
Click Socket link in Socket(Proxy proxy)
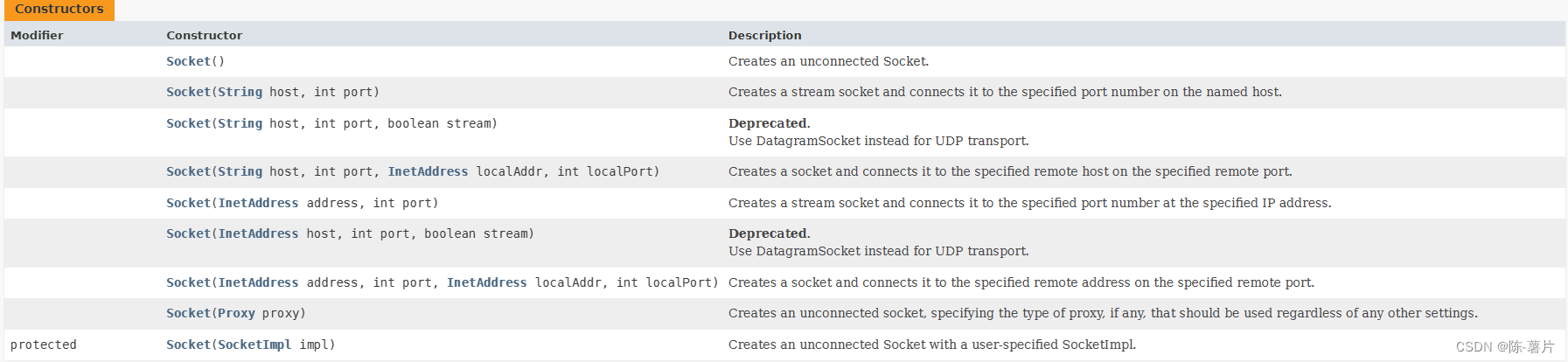click(188, 313)
